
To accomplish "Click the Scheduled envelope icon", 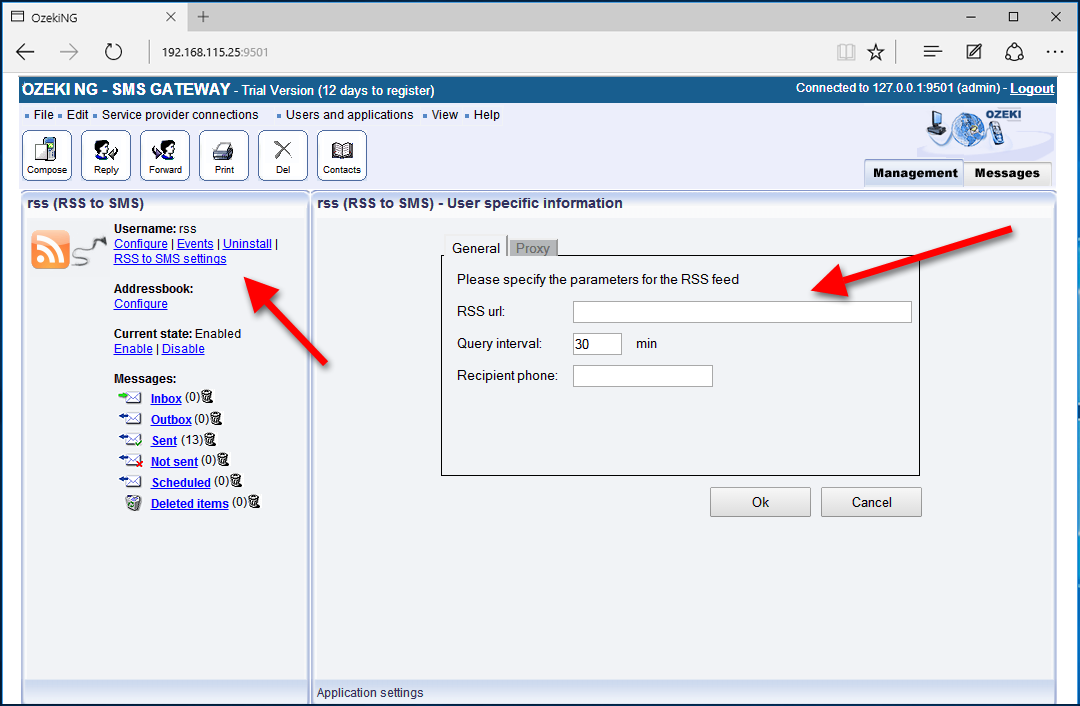I will 130,481.
